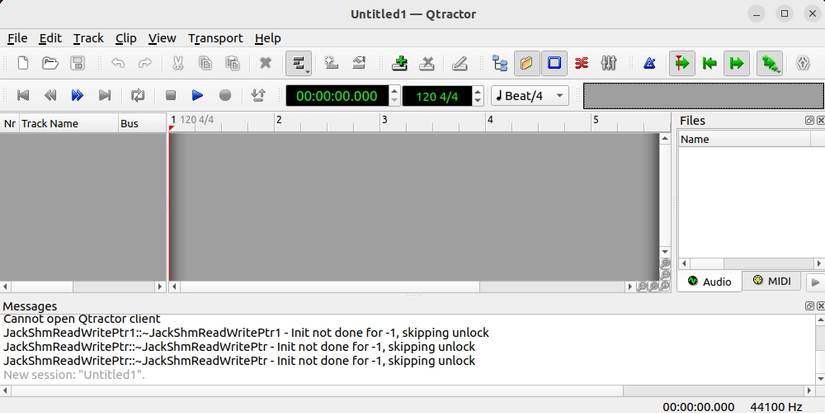This screenshot has height=413, width=825.
Task: Open track properties with the pencil icon
Action: (x=460, y=64)
